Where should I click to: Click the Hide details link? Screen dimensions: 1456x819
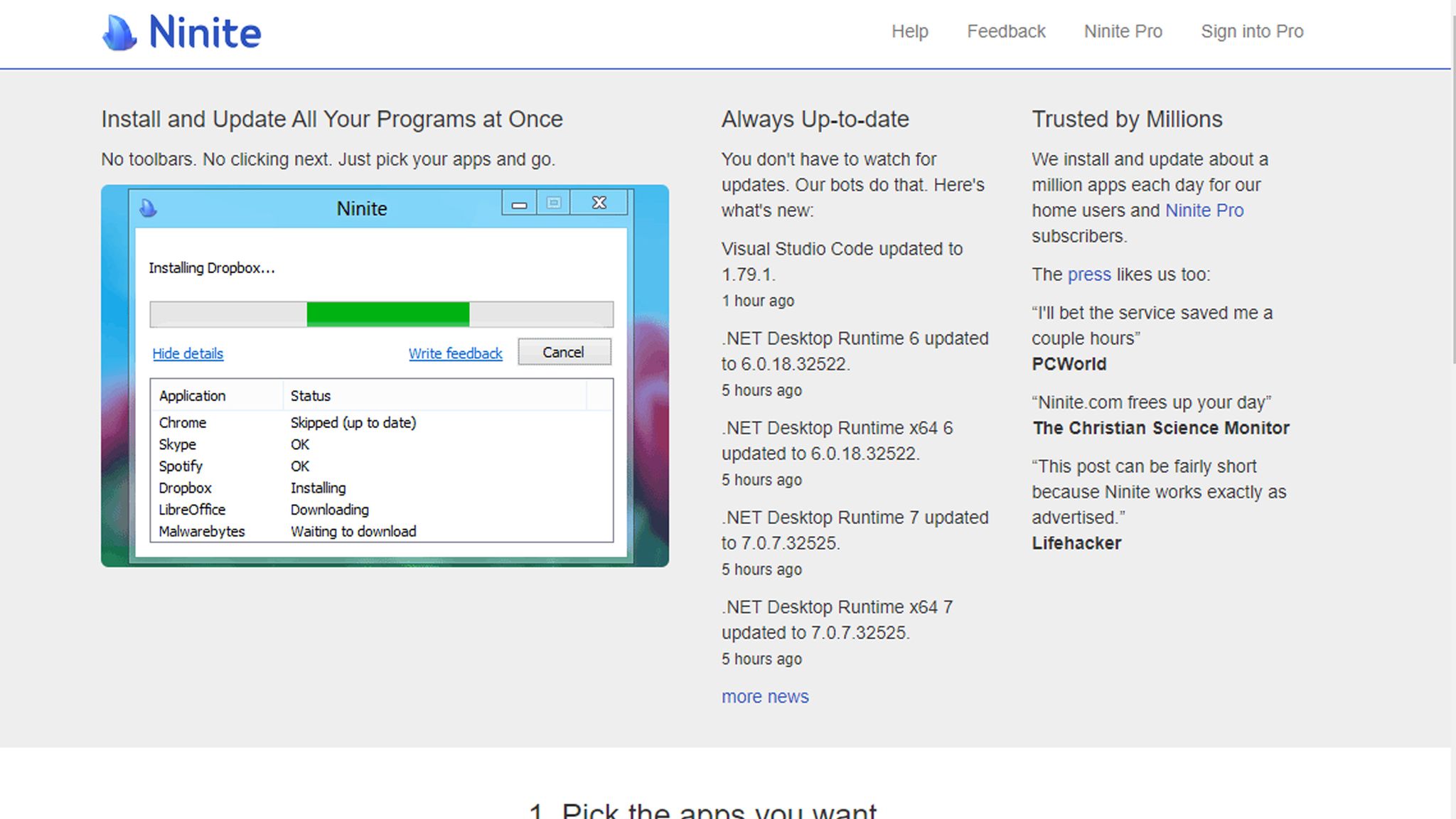[x=188, y=353]
